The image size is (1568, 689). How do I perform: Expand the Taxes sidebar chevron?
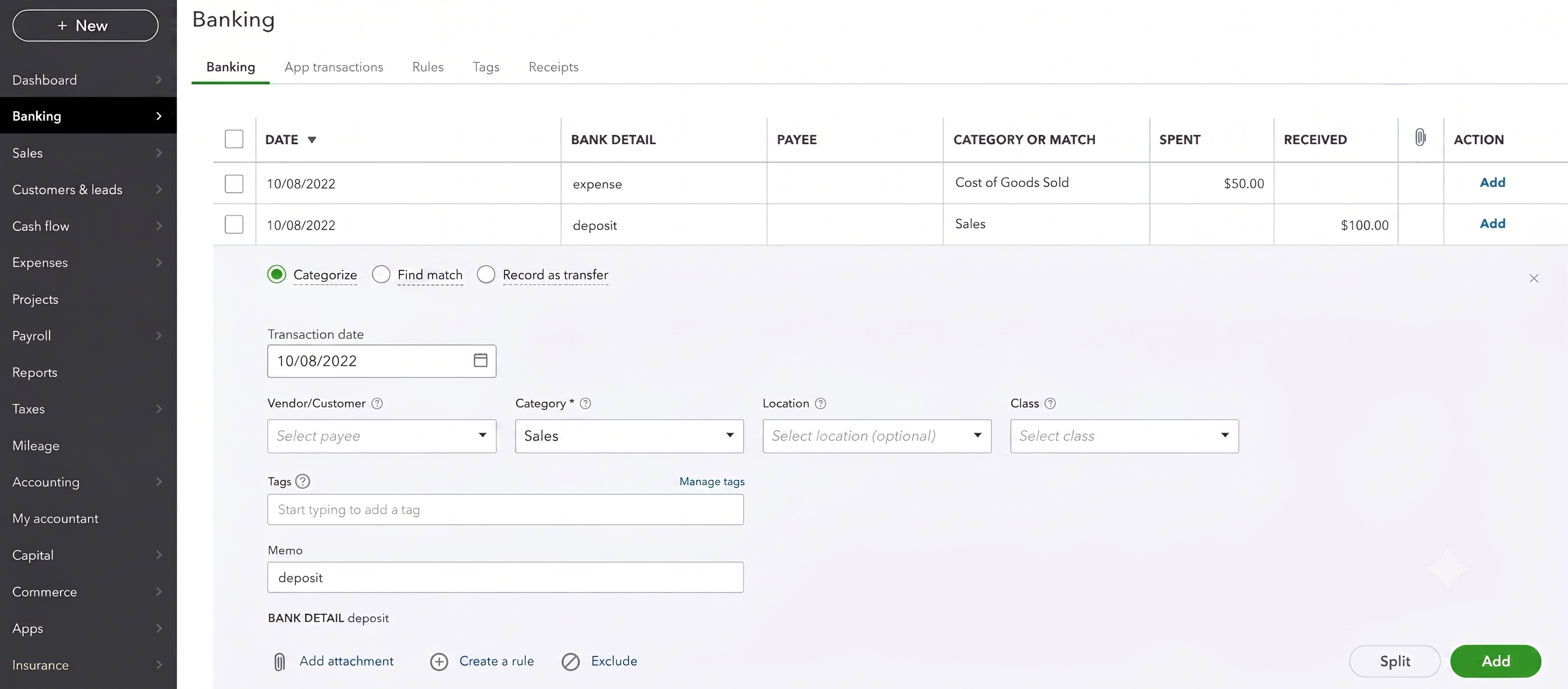point(159,409)
